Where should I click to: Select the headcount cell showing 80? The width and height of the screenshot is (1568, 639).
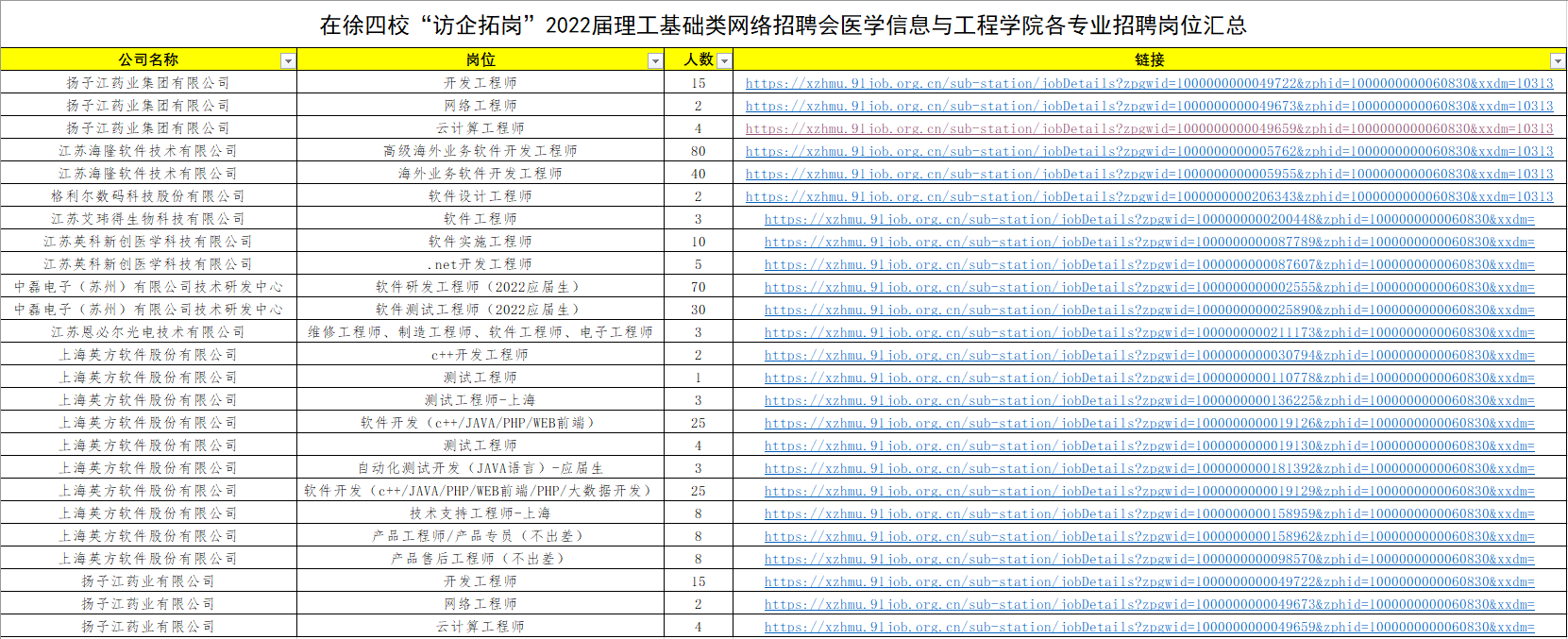(x=699, y=151)
